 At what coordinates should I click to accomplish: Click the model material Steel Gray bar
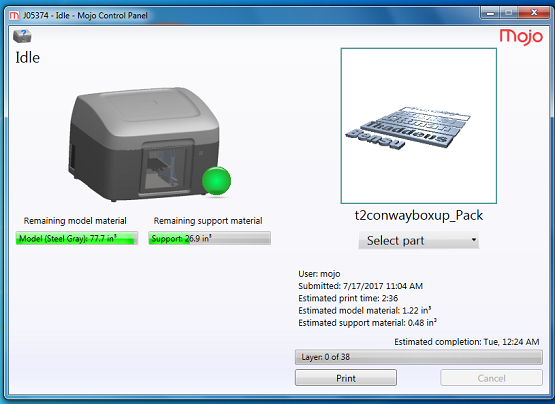(77, 238)
